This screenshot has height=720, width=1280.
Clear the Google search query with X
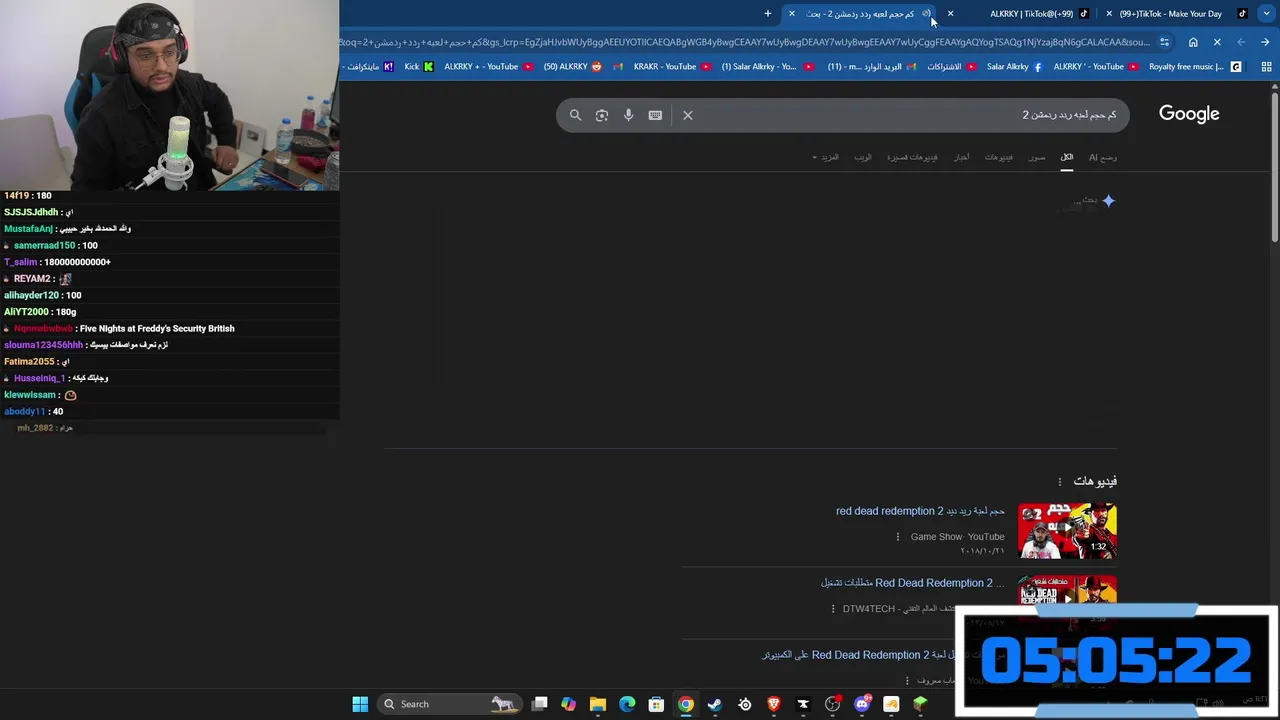(x=688, y=115)
